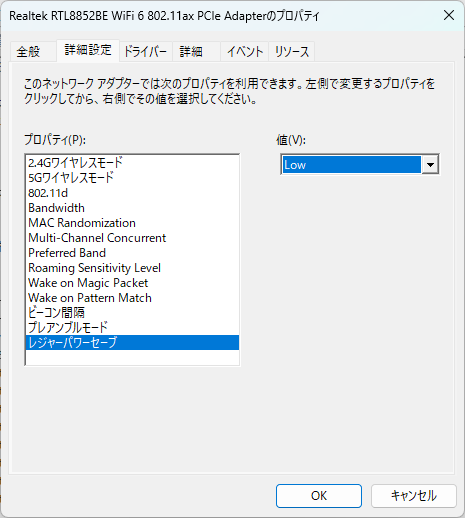465x518 pixels.
Task: Select Multi-Channel Concurrent property
Action: point(132,238)
